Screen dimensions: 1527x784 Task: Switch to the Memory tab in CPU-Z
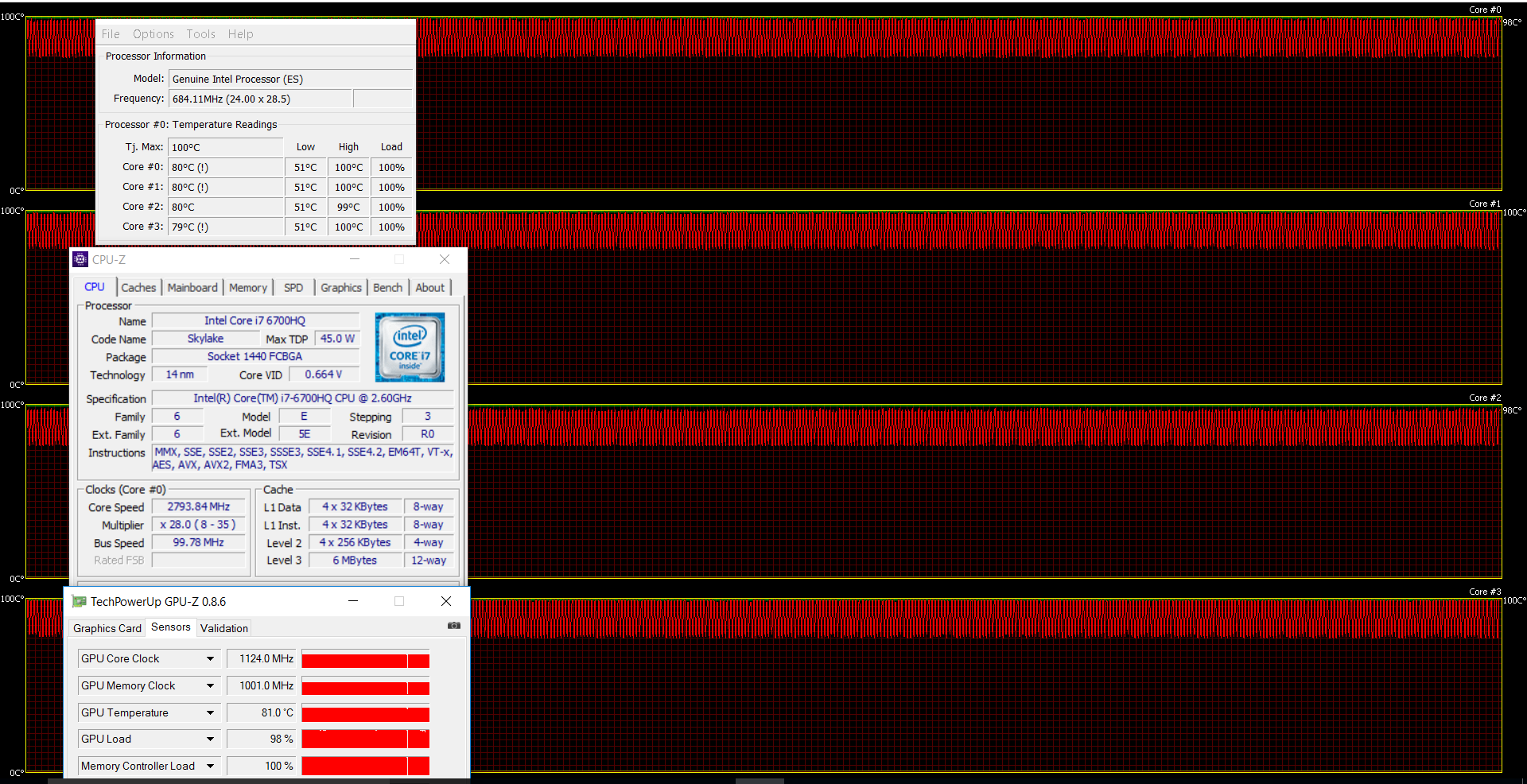pyautogui.click(x=248, y=288)
